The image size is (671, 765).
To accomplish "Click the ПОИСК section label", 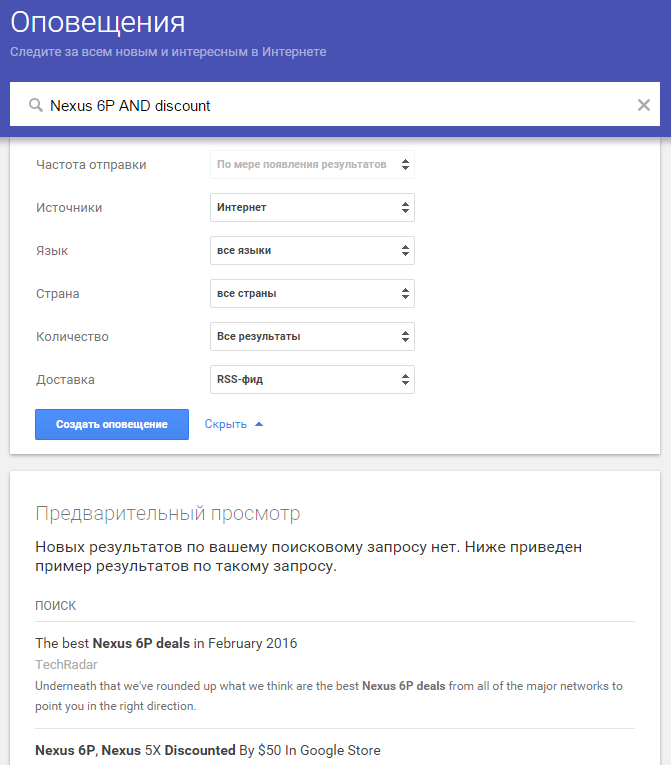I will click(56, 605).
